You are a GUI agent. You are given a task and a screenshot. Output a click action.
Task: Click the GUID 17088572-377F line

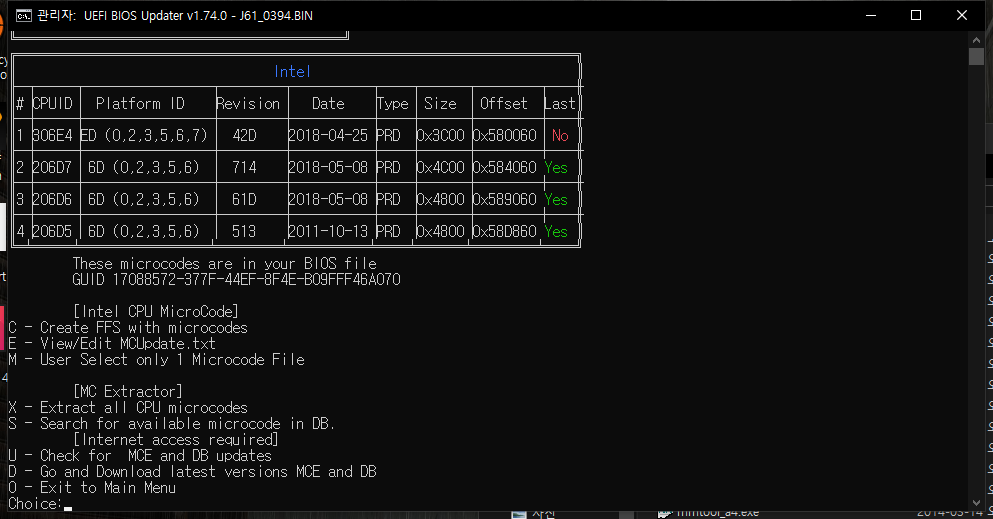[236, 279]
